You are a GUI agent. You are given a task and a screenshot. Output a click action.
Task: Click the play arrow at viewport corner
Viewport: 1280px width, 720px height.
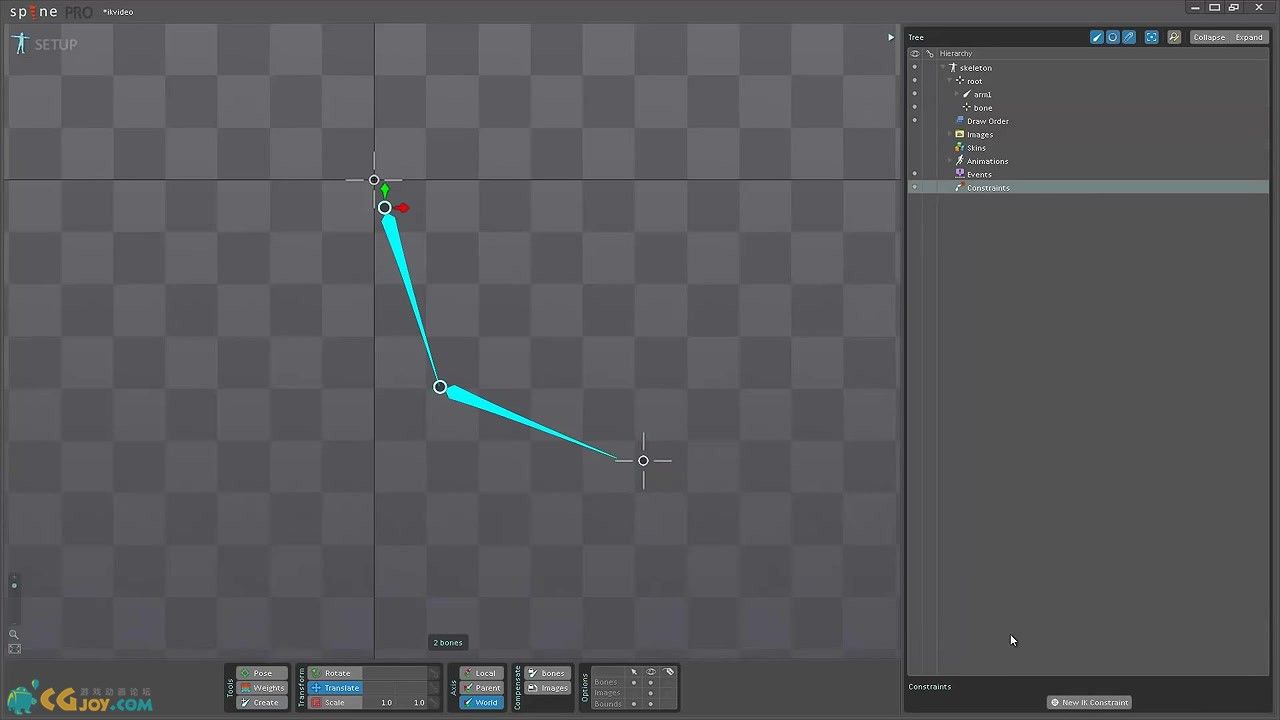point(891,37)
